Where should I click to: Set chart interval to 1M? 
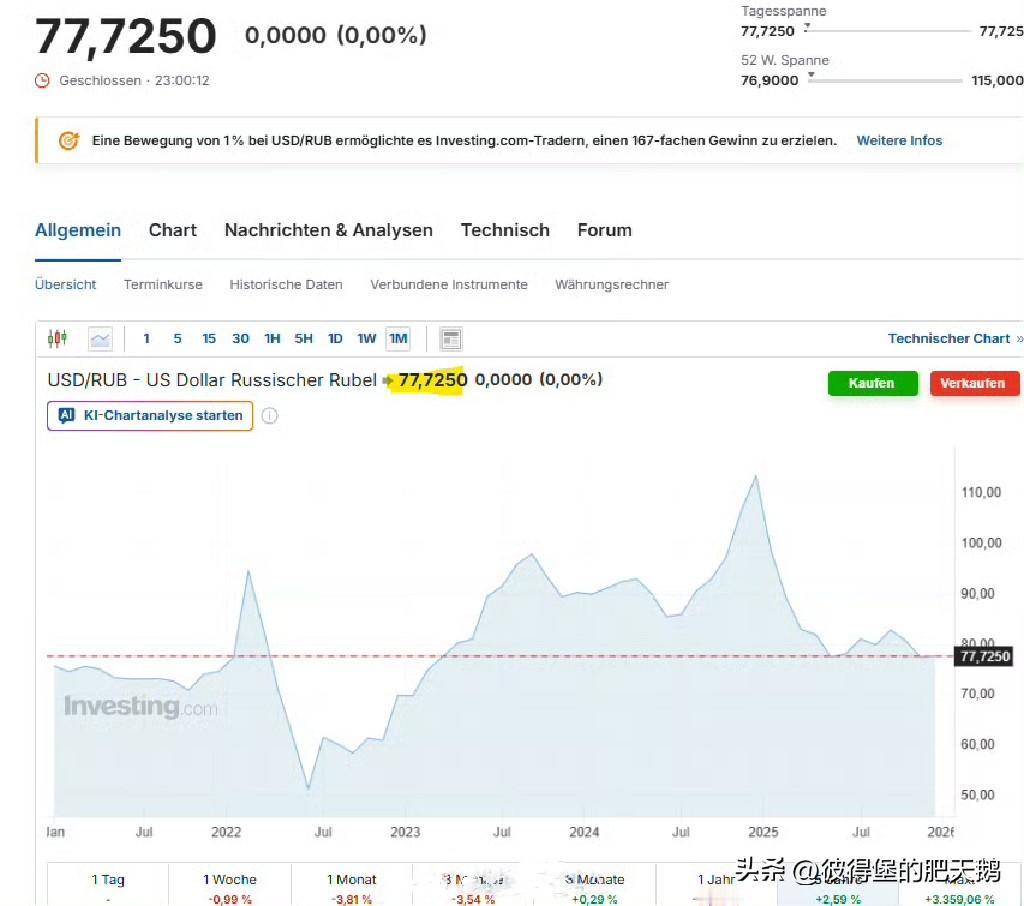(x=398, y=338)
